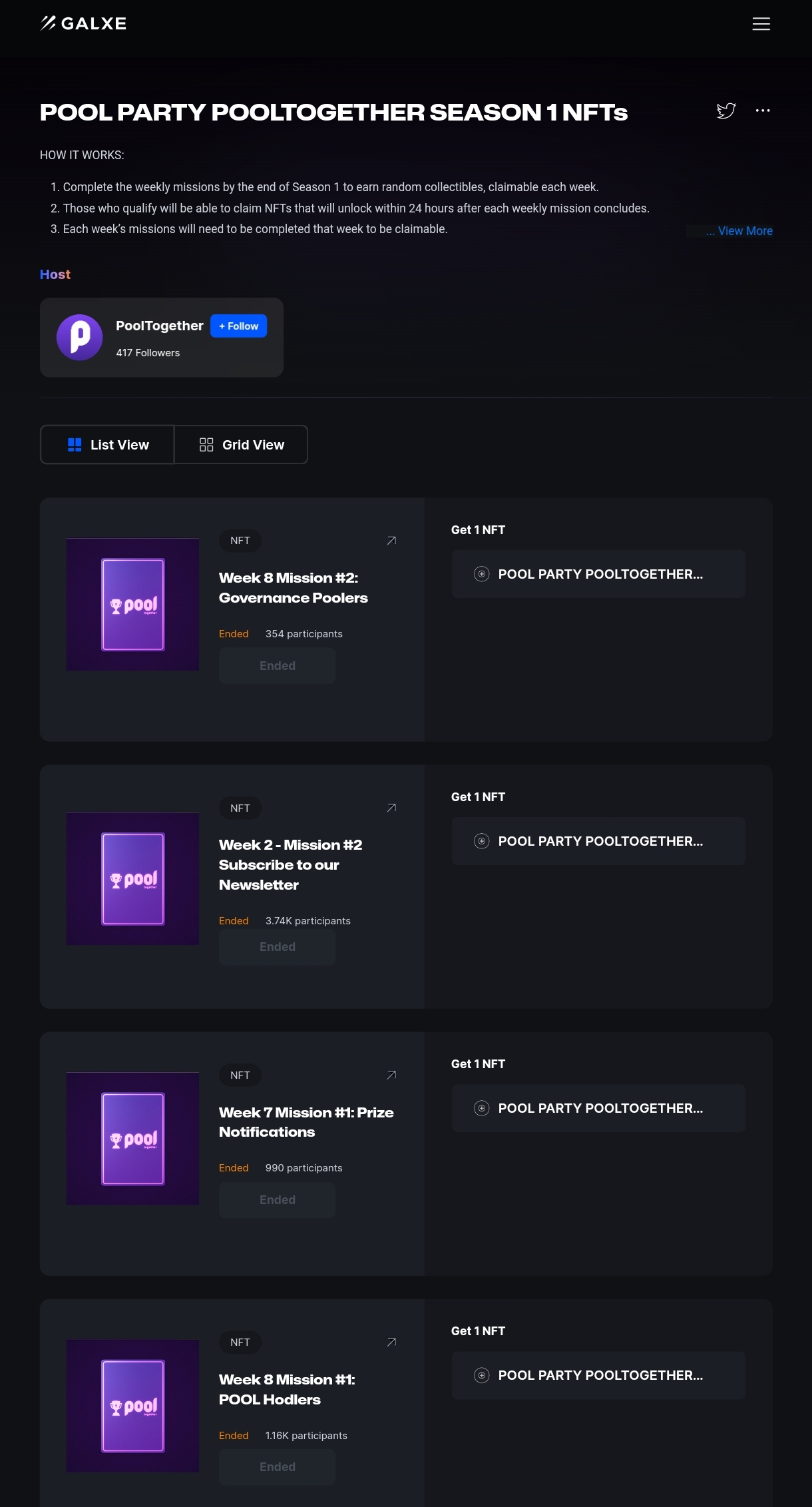Viewport: 812px width, 1507px height.
Task: Open Week 2 Mission #2 arrow icon
Action: click(x=391, y=808)
